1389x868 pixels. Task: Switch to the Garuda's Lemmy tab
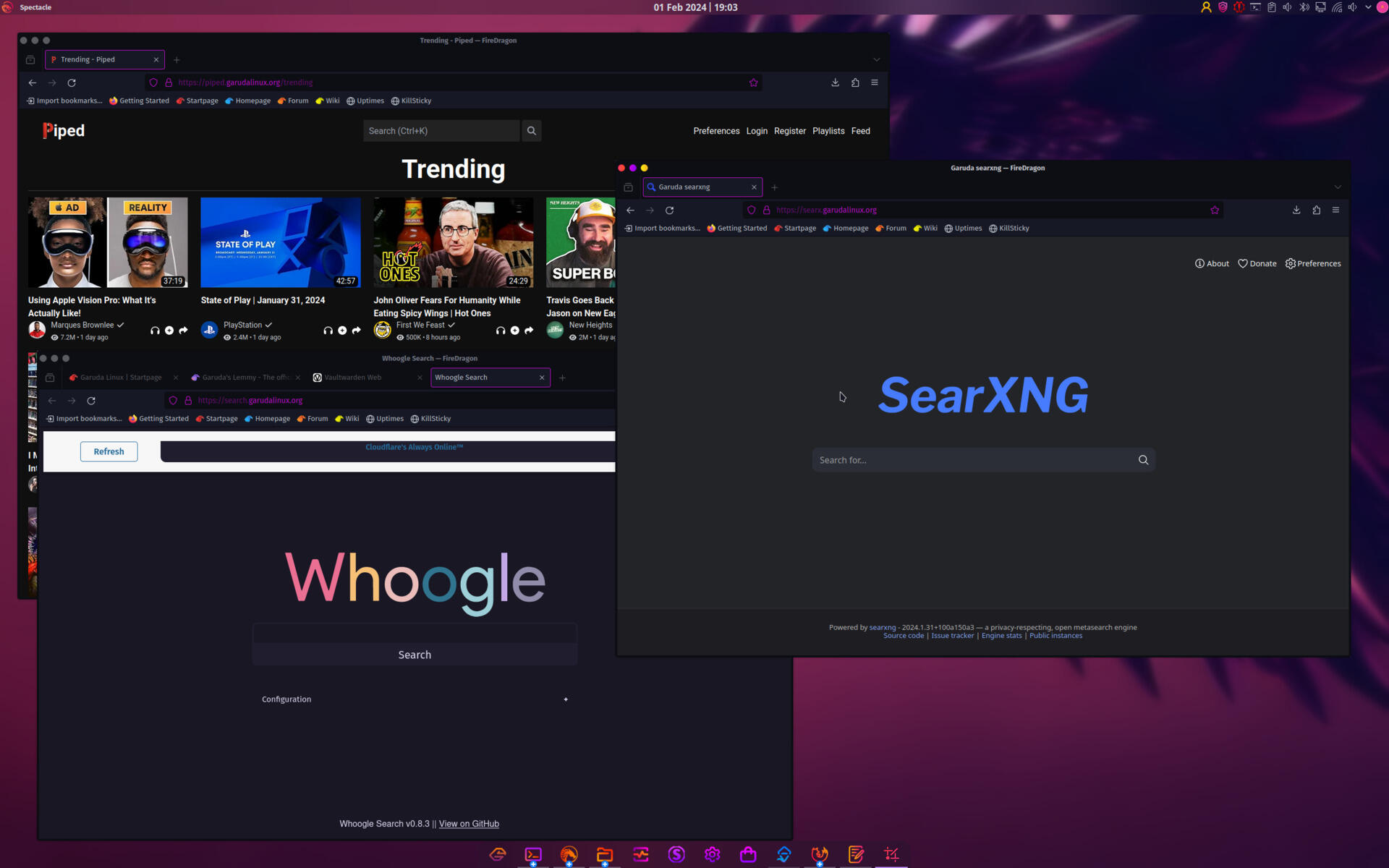[x=246, y=378]
